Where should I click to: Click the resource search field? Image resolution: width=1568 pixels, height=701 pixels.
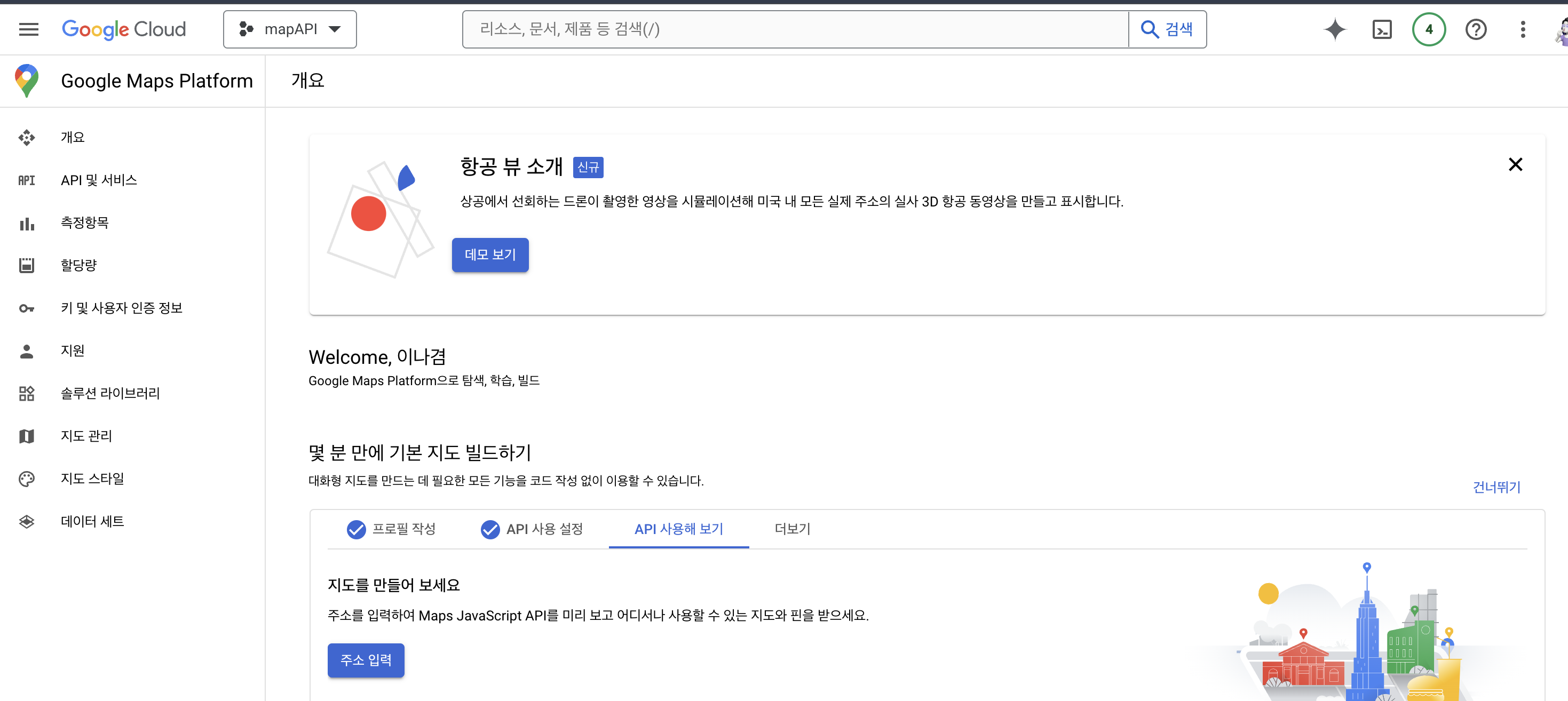pyautogui.click(x=791, y=29)
